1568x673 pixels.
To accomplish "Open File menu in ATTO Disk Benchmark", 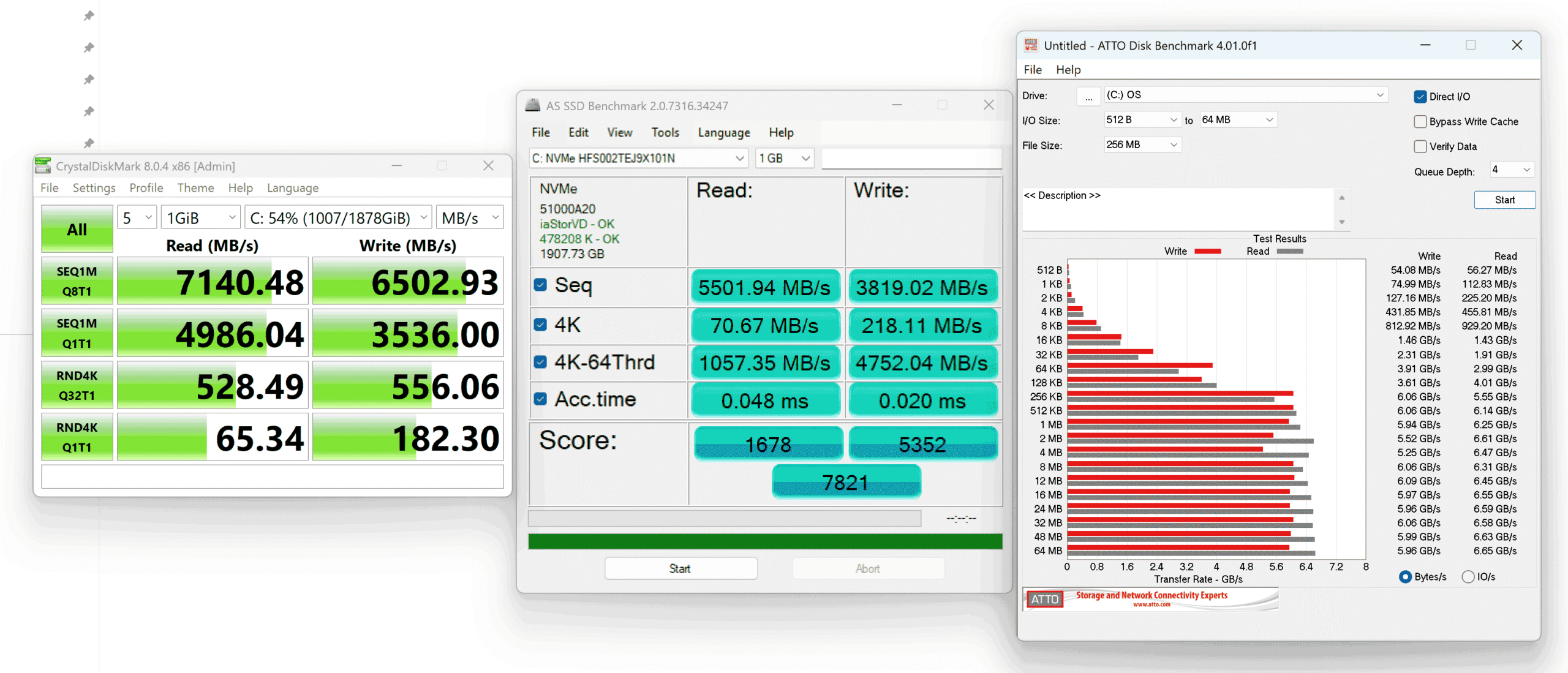I will pyautogui.click(x=1033, y=70).
